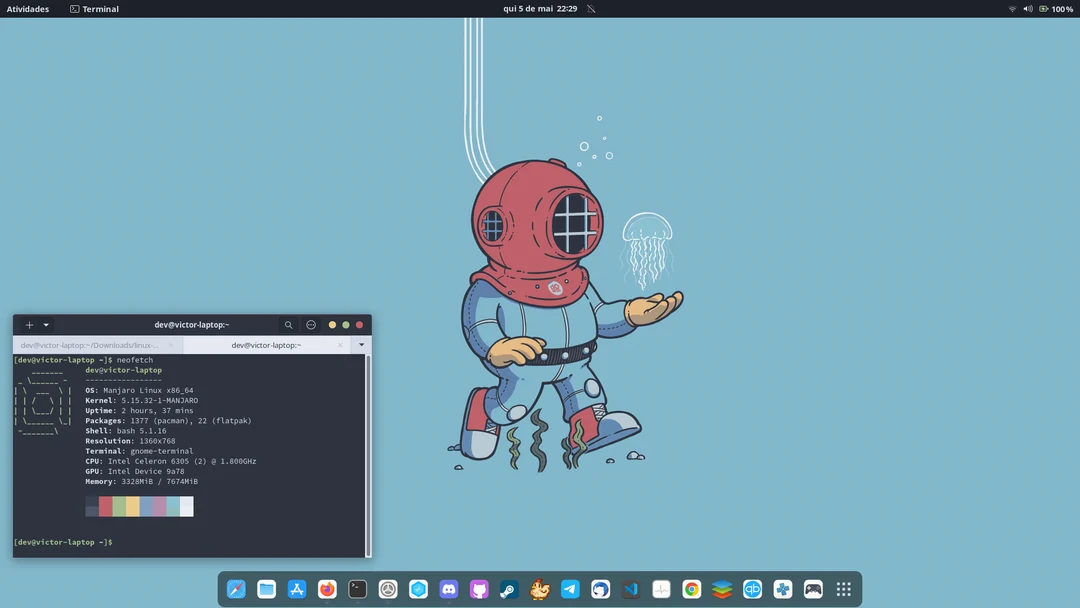Launch Discord from the dock

click(x=448, y=589)
